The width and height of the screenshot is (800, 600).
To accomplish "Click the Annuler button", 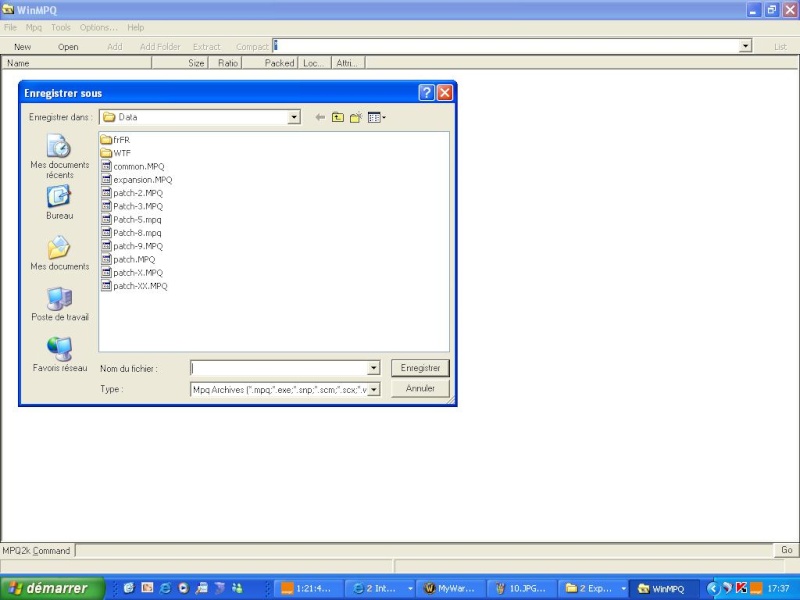I will click(420, 389).
